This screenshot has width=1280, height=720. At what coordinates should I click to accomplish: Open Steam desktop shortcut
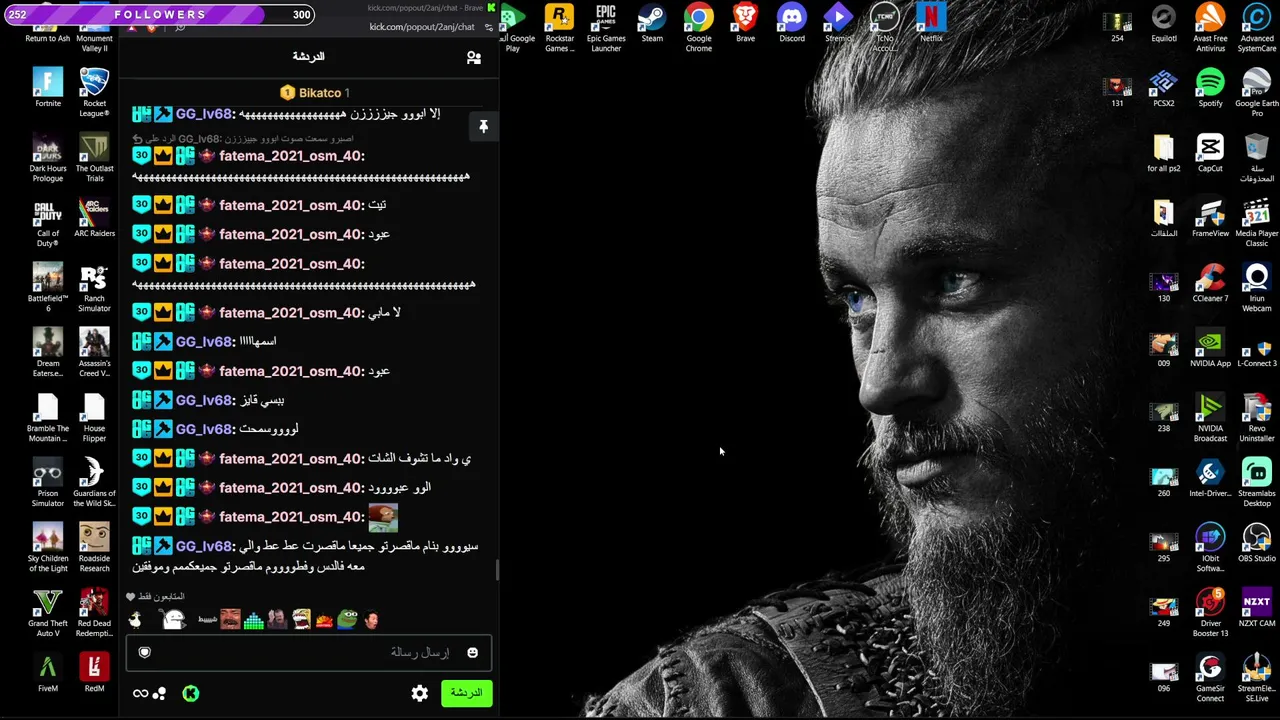pos(652,24)
